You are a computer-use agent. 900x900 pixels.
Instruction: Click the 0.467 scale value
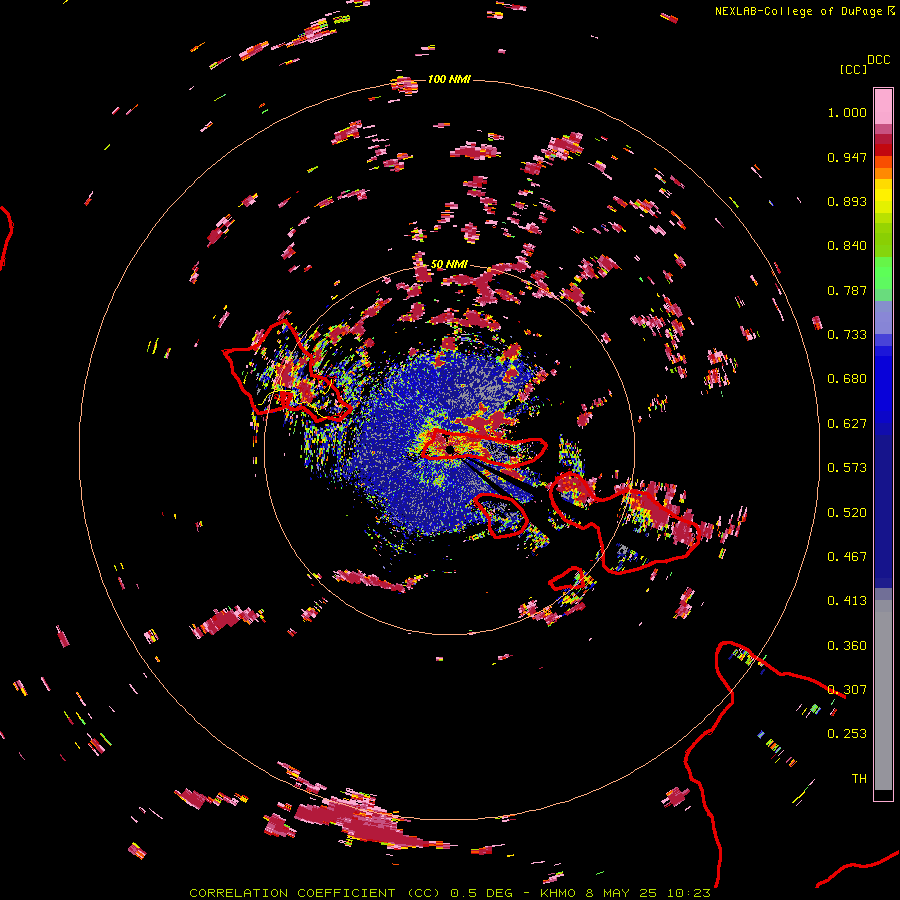[847, 557]
